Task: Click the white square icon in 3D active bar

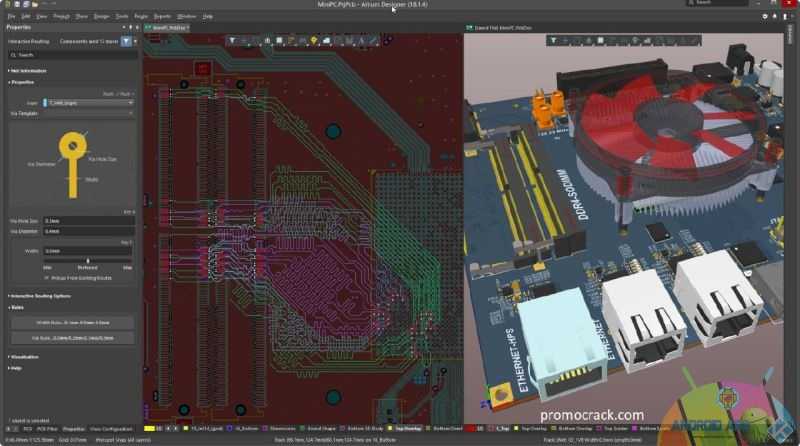Action: click(601, 40)
